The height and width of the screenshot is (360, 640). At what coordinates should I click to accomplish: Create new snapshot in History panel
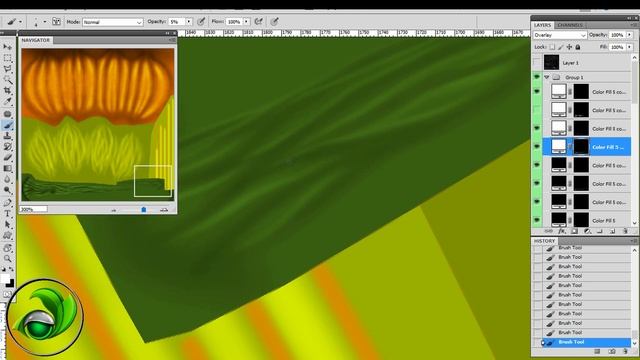tap(611, 351)
